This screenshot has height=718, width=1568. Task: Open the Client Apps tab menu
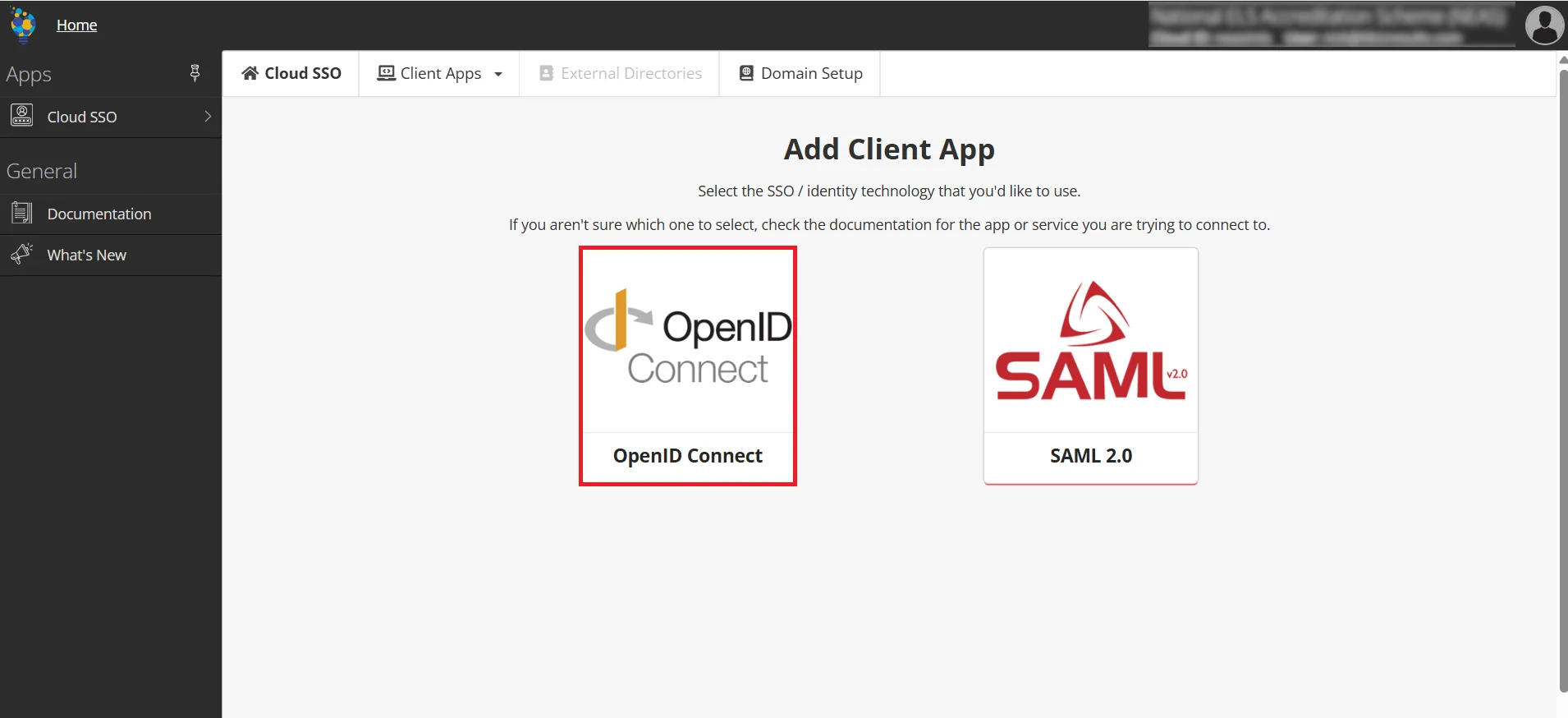pos(439,73)
